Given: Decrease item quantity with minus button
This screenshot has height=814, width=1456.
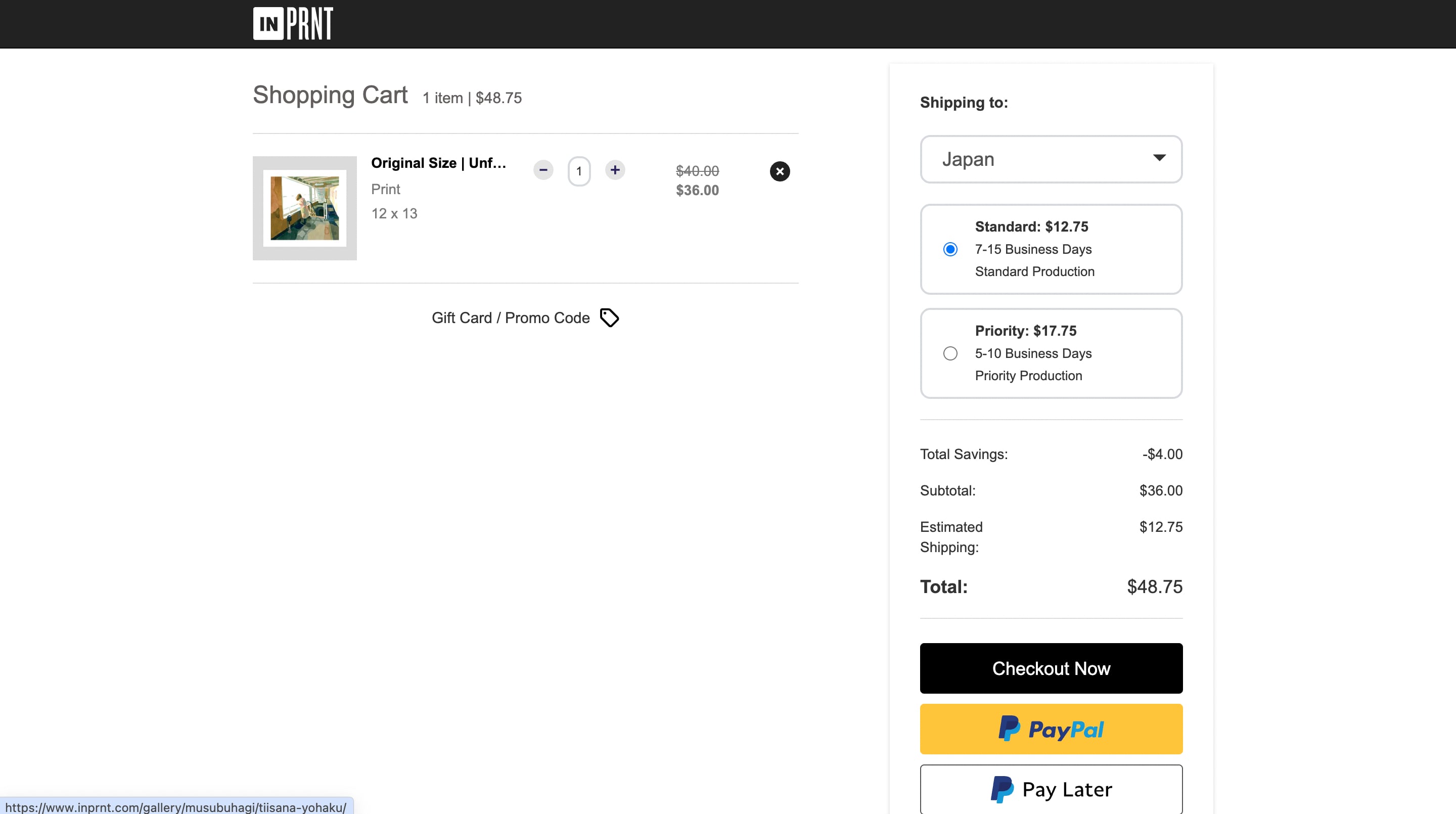Looking at the screenshot, I should coord(543,169).
